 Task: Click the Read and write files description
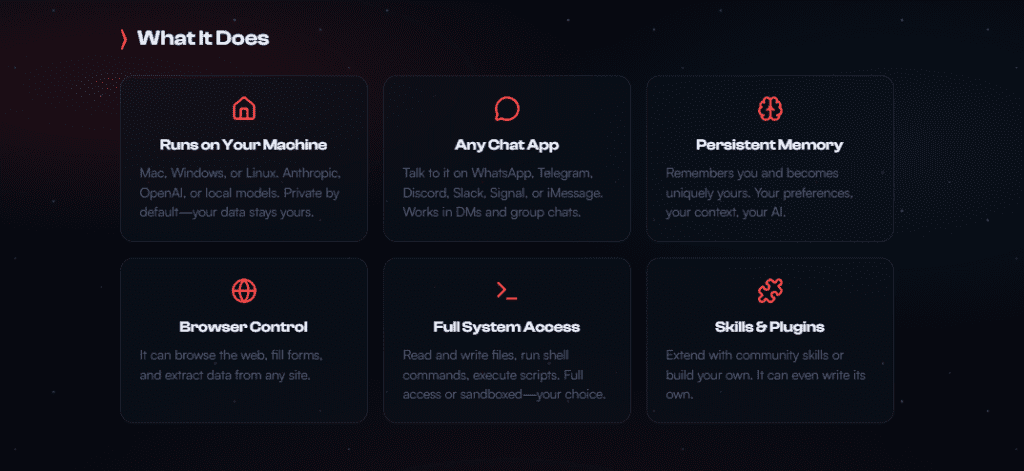(x=504, y=374)
